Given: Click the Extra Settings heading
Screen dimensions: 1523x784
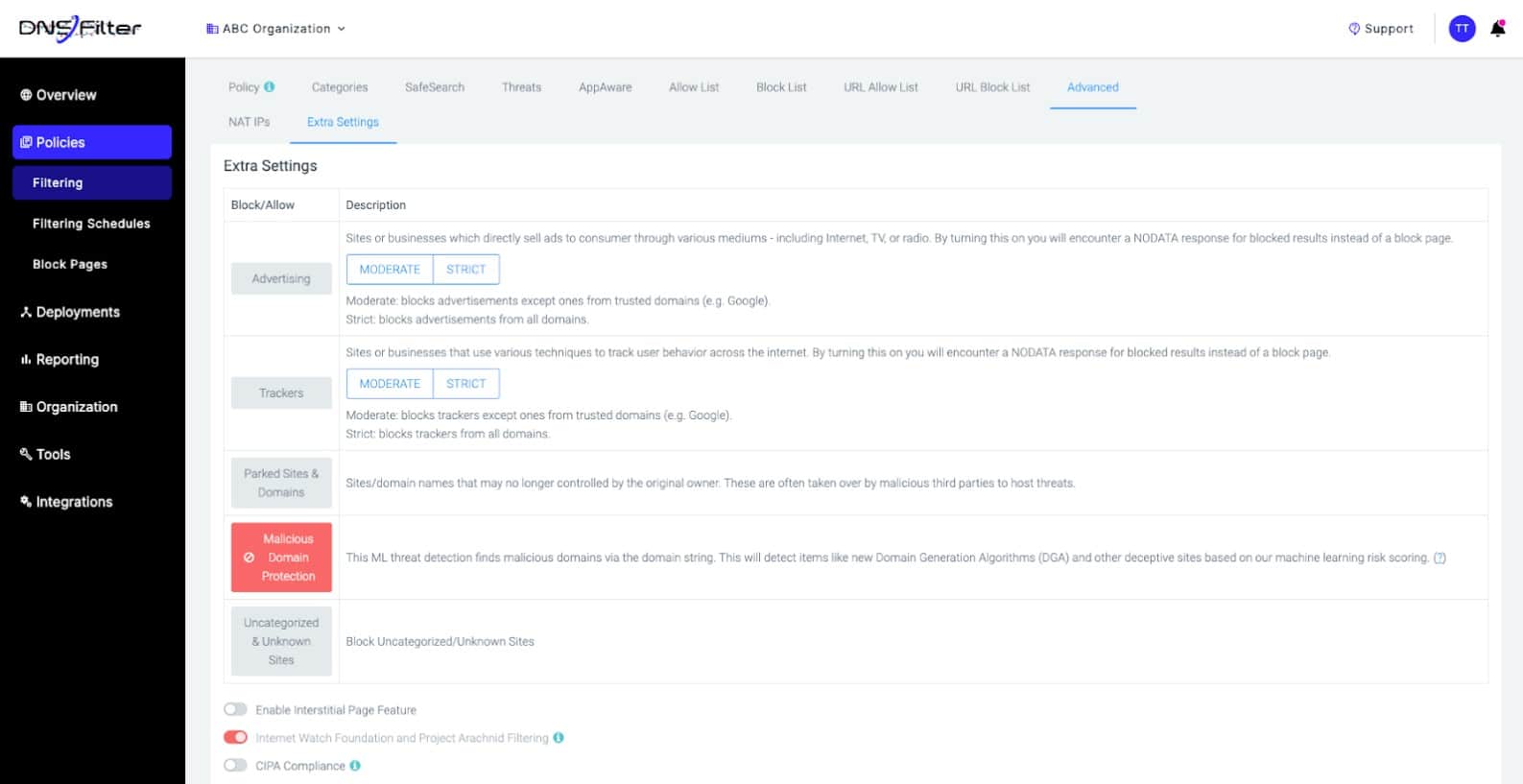Looking at the screenshot, I should click(x=271, y=166).
